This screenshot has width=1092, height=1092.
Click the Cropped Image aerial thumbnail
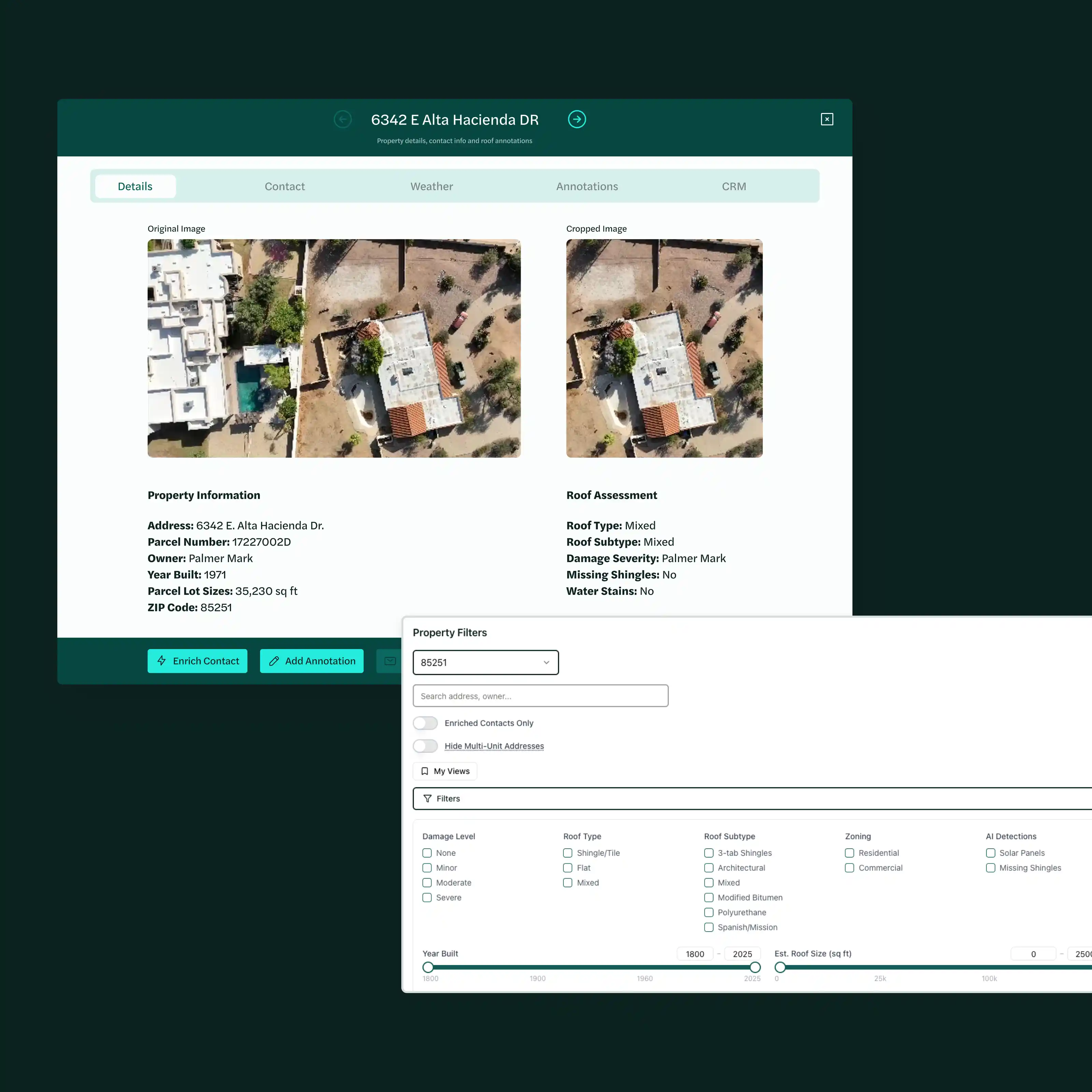pos(664,348)
